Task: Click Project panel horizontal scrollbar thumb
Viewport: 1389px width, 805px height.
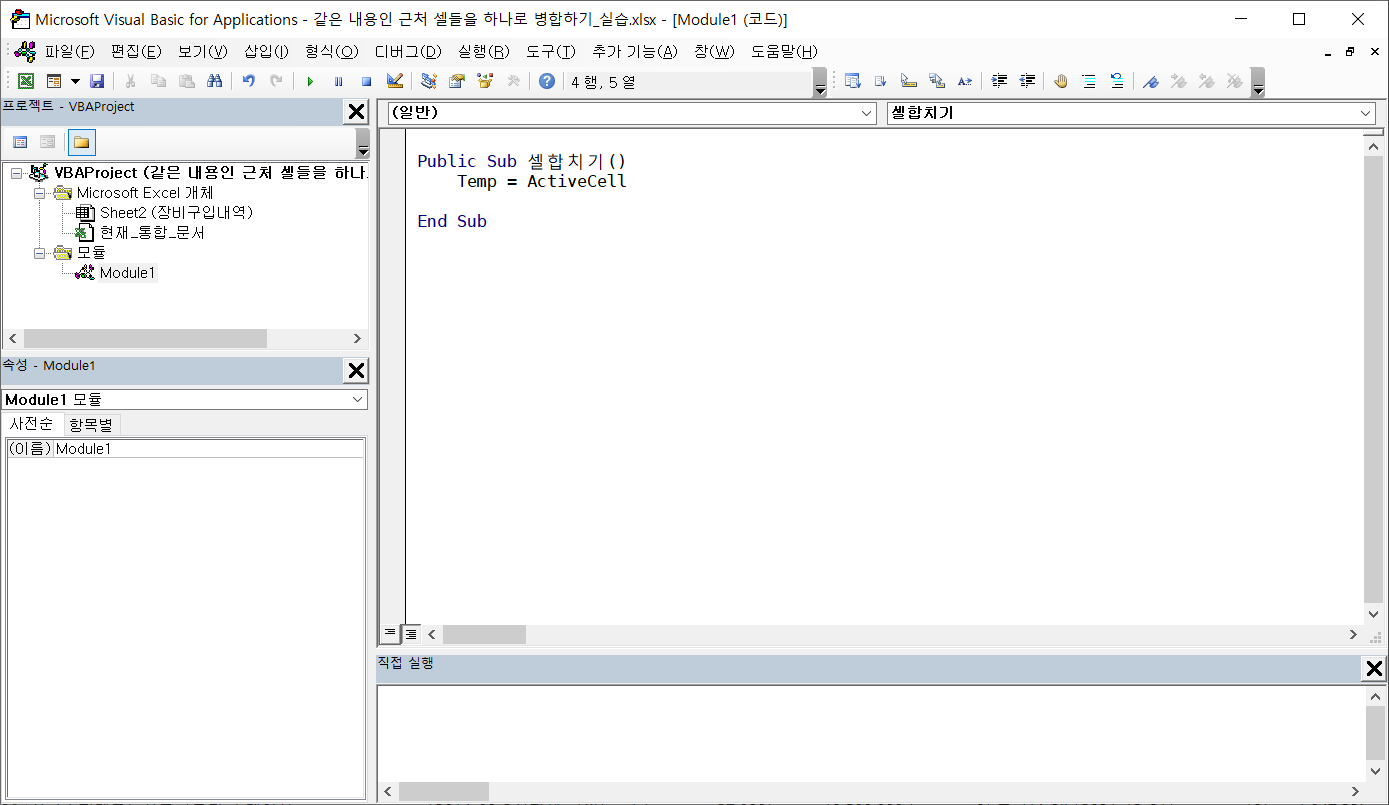Action: [145, 339]
